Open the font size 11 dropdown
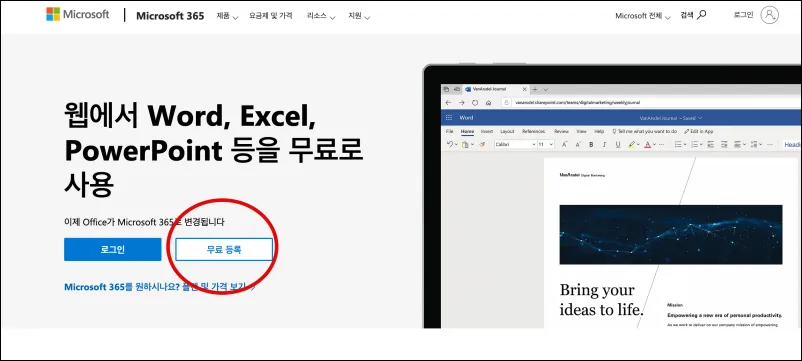 (546, 145)
